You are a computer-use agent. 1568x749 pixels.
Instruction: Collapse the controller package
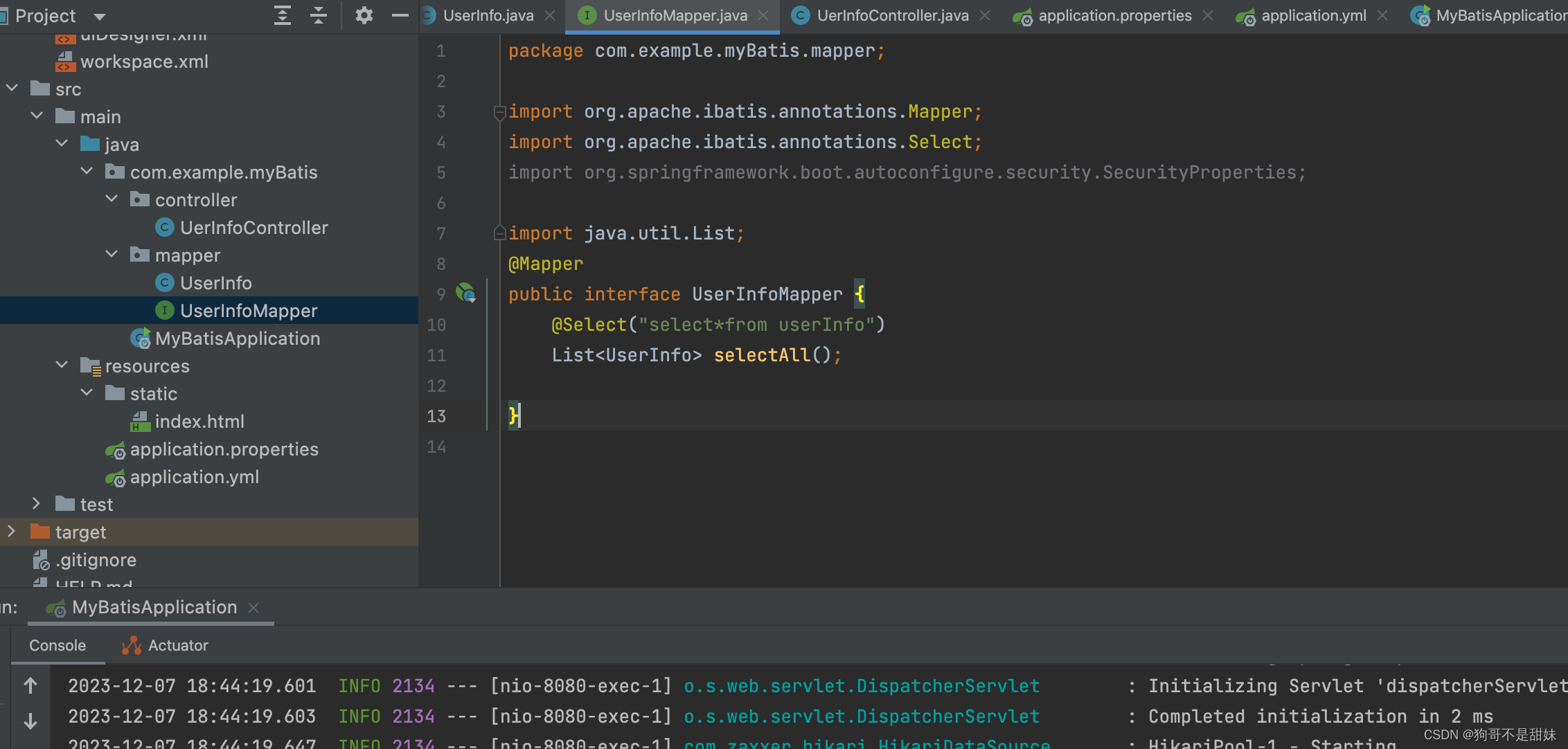(x=112, y=199)
